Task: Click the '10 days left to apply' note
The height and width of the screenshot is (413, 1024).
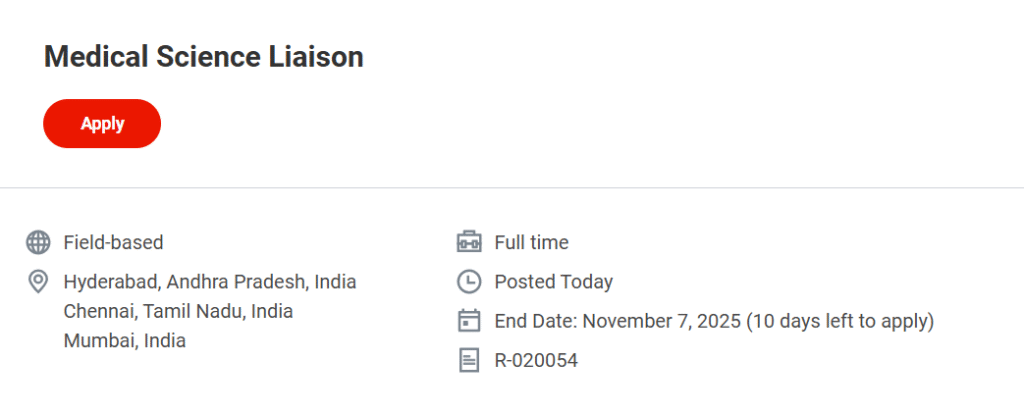Action: pyautogui.click(x=841, y=321)
